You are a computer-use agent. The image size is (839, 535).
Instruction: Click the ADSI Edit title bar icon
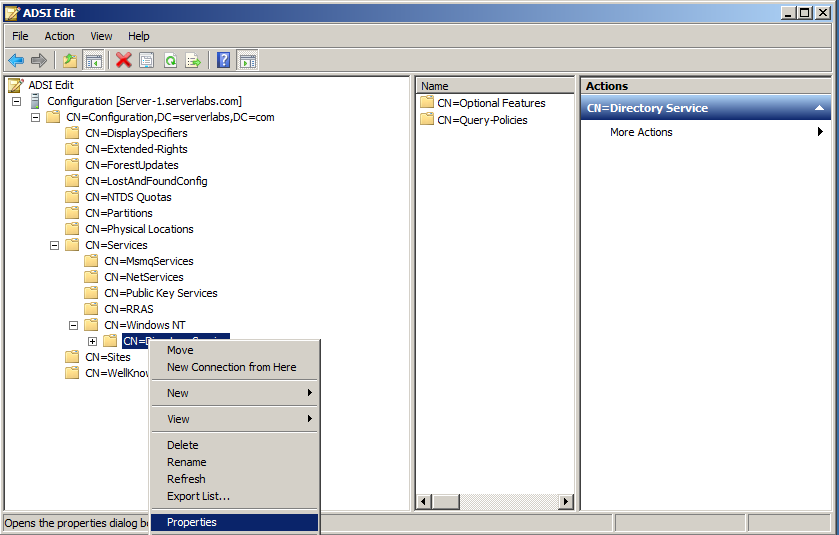(12, 13)
